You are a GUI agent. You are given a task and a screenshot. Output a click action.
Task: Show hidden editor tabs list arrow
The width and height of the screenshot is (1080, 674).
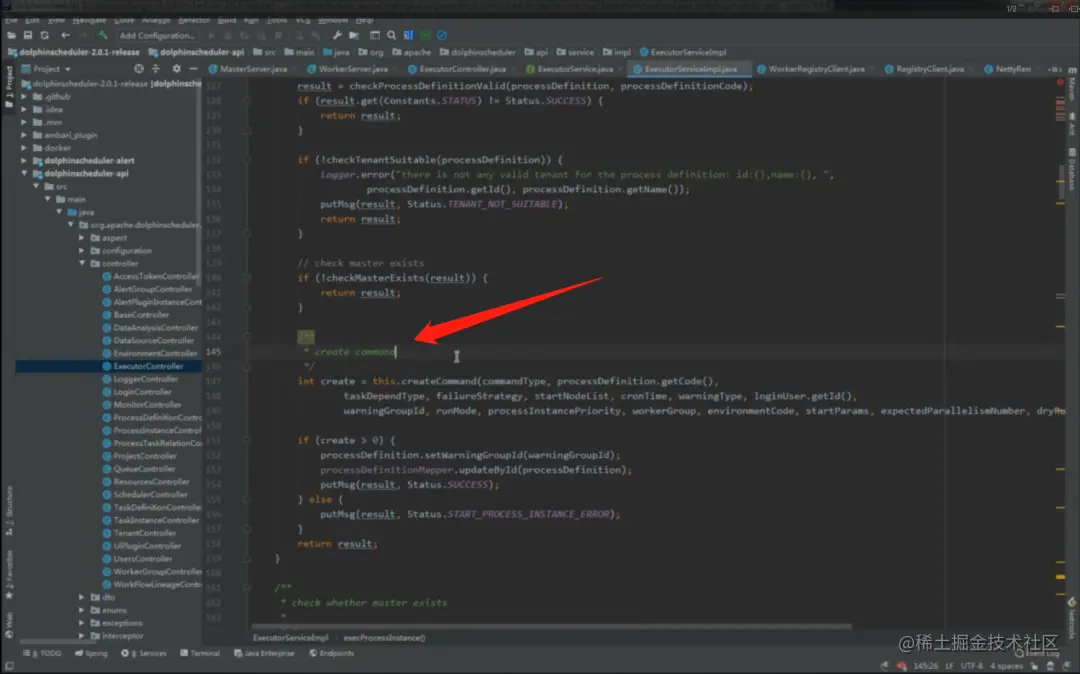(1055, 69)
